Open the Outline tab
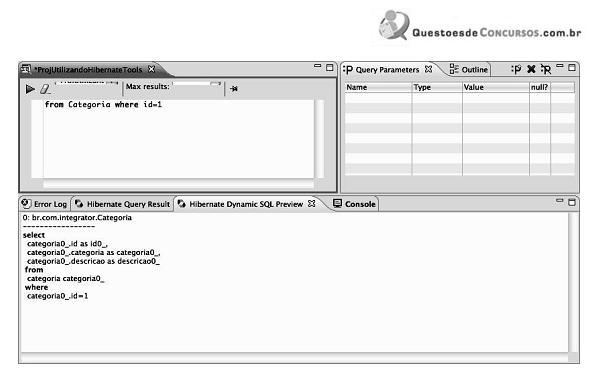This screenshot has width=592, height=369. point(469,69)
